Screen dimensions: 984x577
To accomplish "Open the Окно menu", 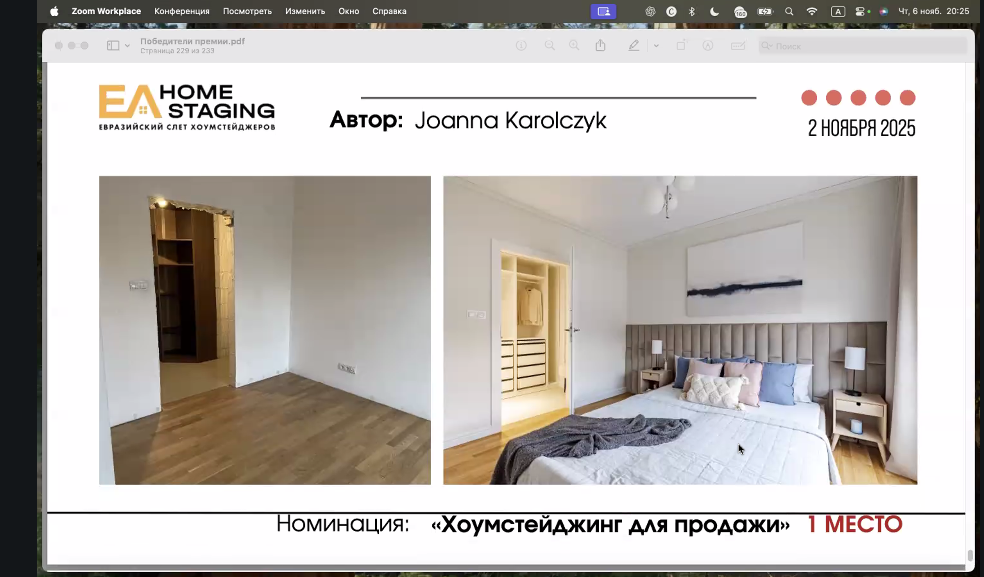I will coord(349,11).
